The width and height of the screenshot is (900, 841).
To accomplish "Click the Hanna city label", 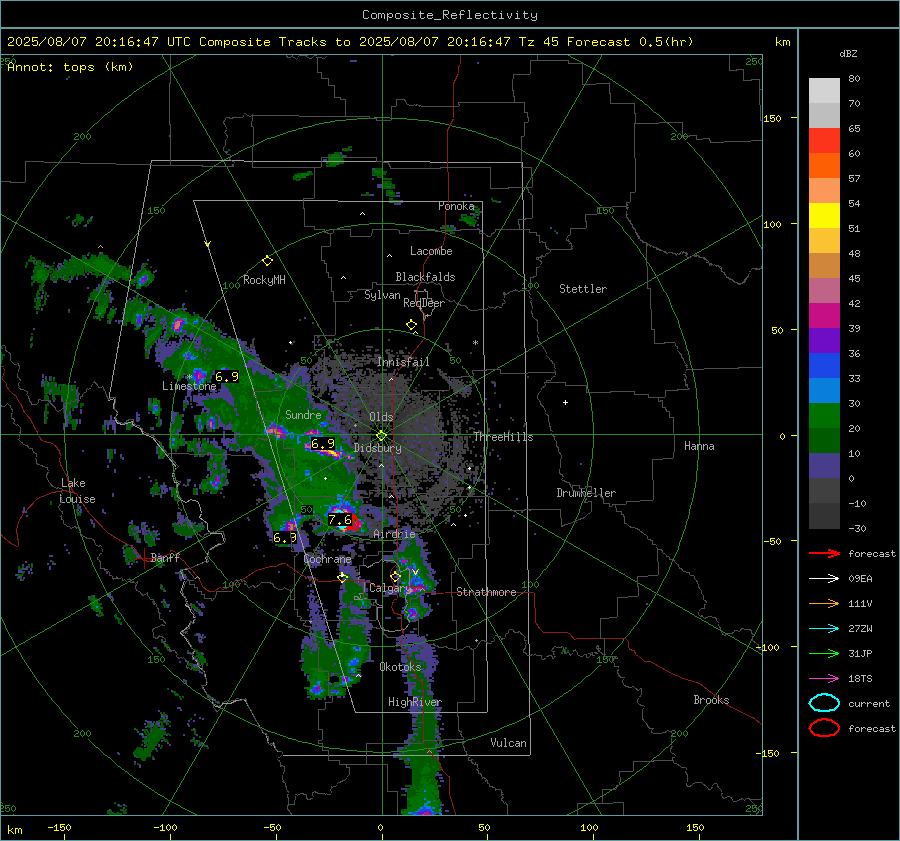I will pos(699,446).
